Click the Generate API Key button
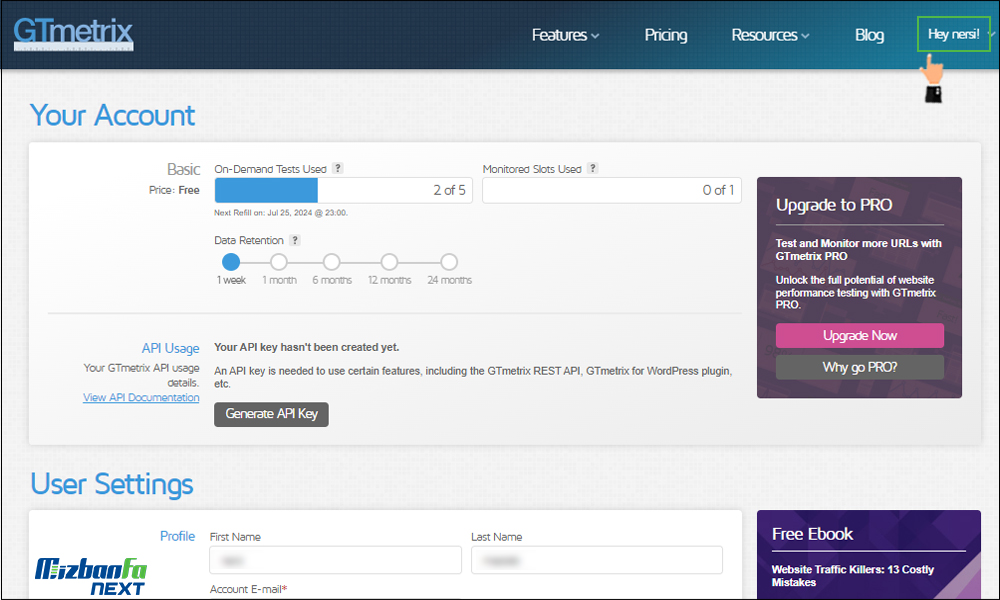This screenshot has height=600, width=1000. click(271, 414)
